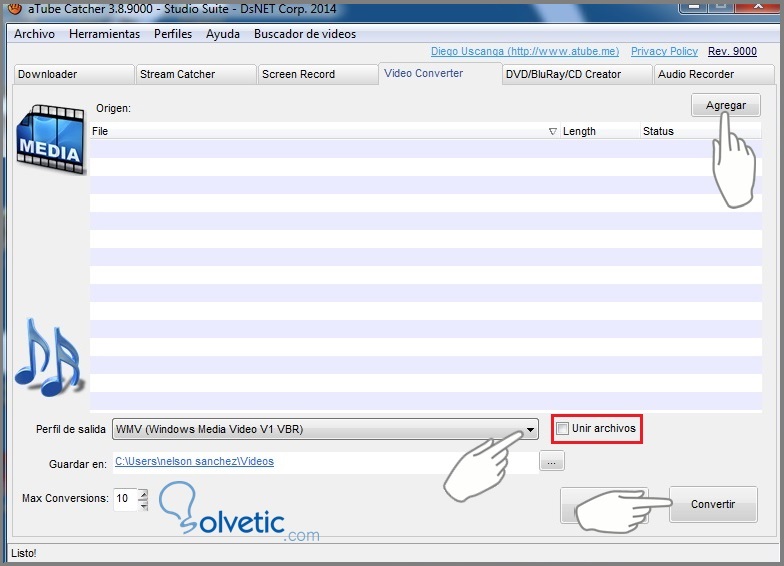
Task: Open Buscador de videos menu
Action: tap(305, 34)
